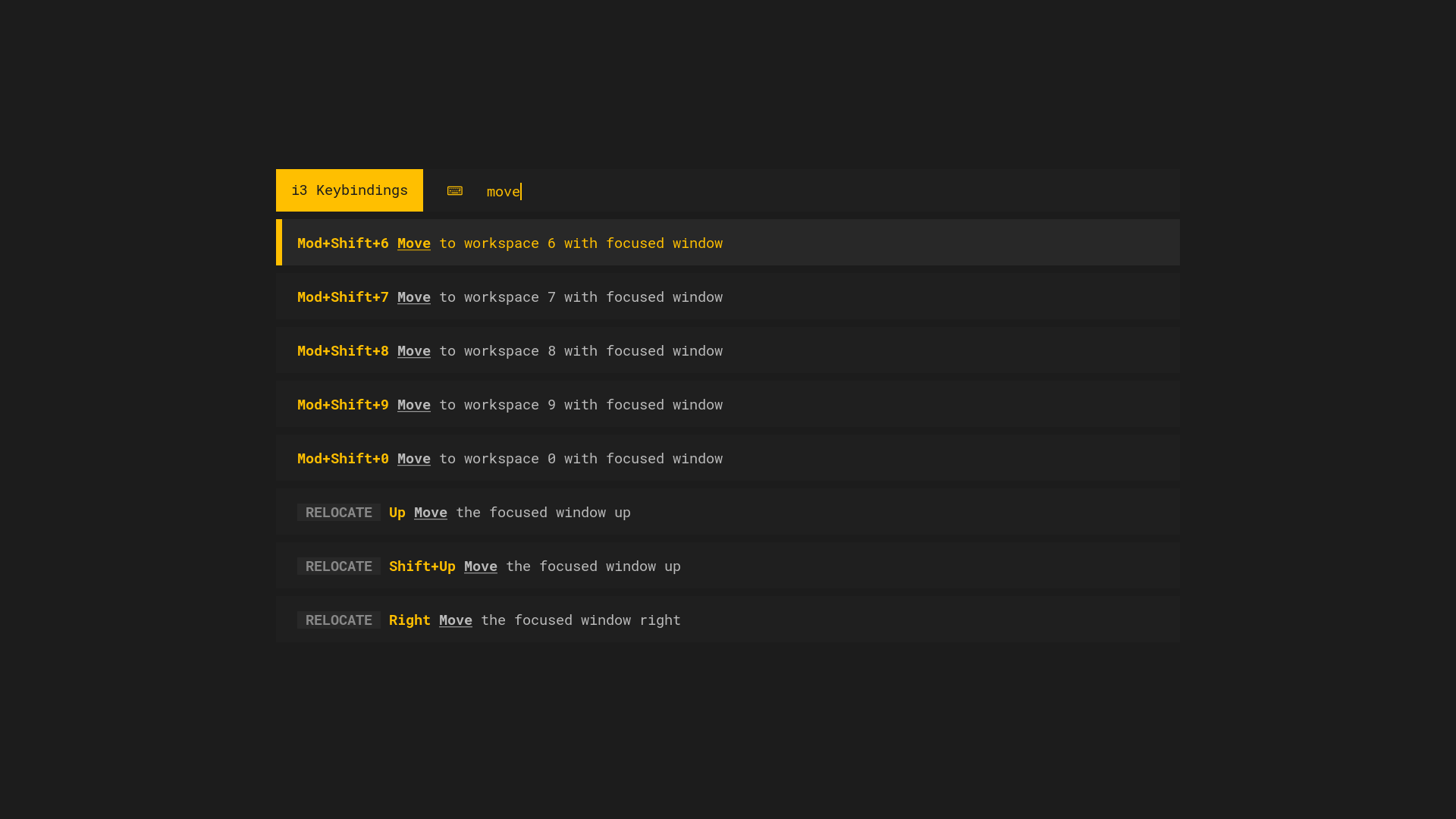This screenshot has height=819, width=1456.
Task: Click the Mod+Shift+6 keybinding label
Action: tap(342, 243)
